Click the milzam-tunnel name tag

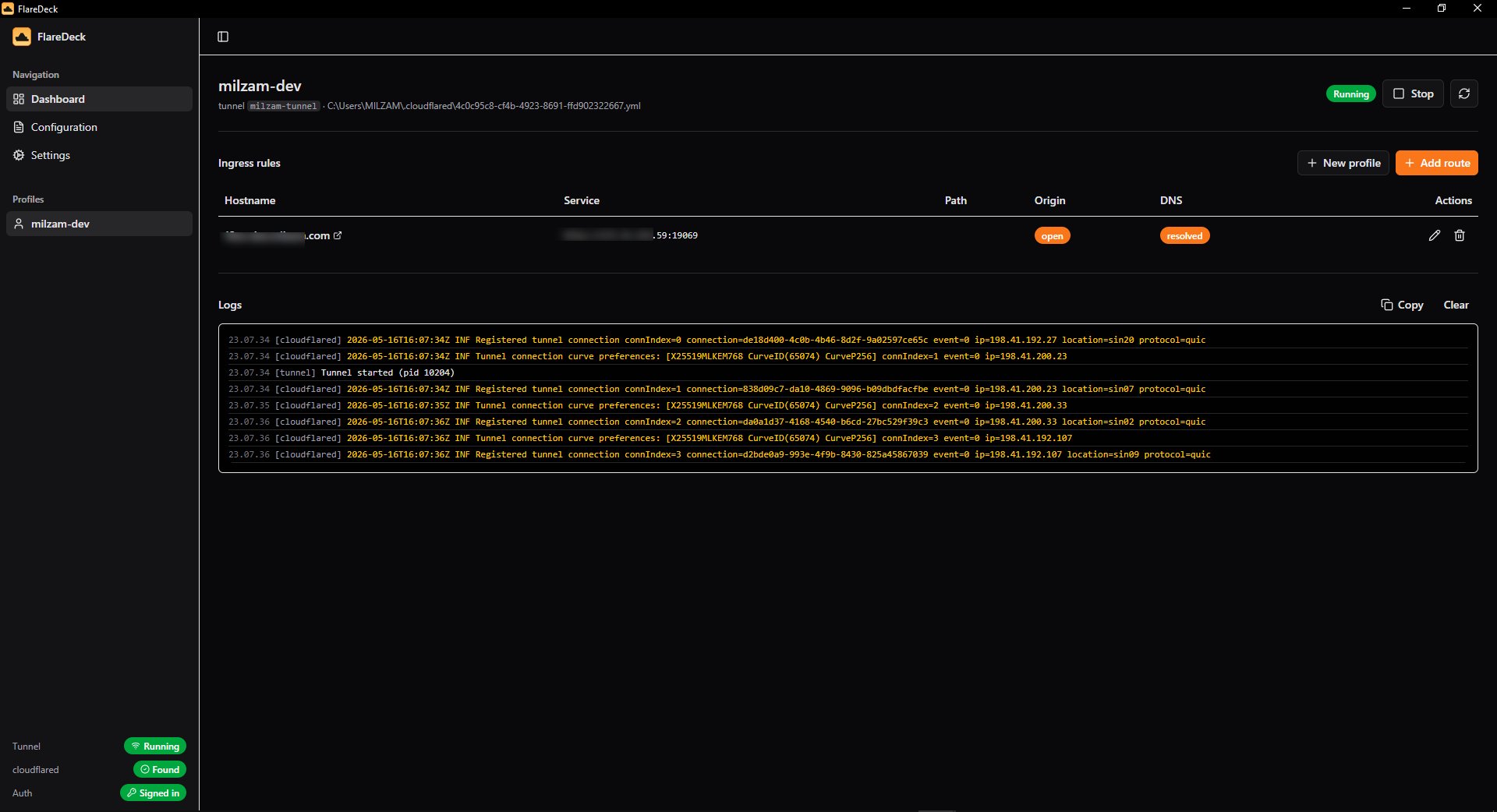coord(284,106)
